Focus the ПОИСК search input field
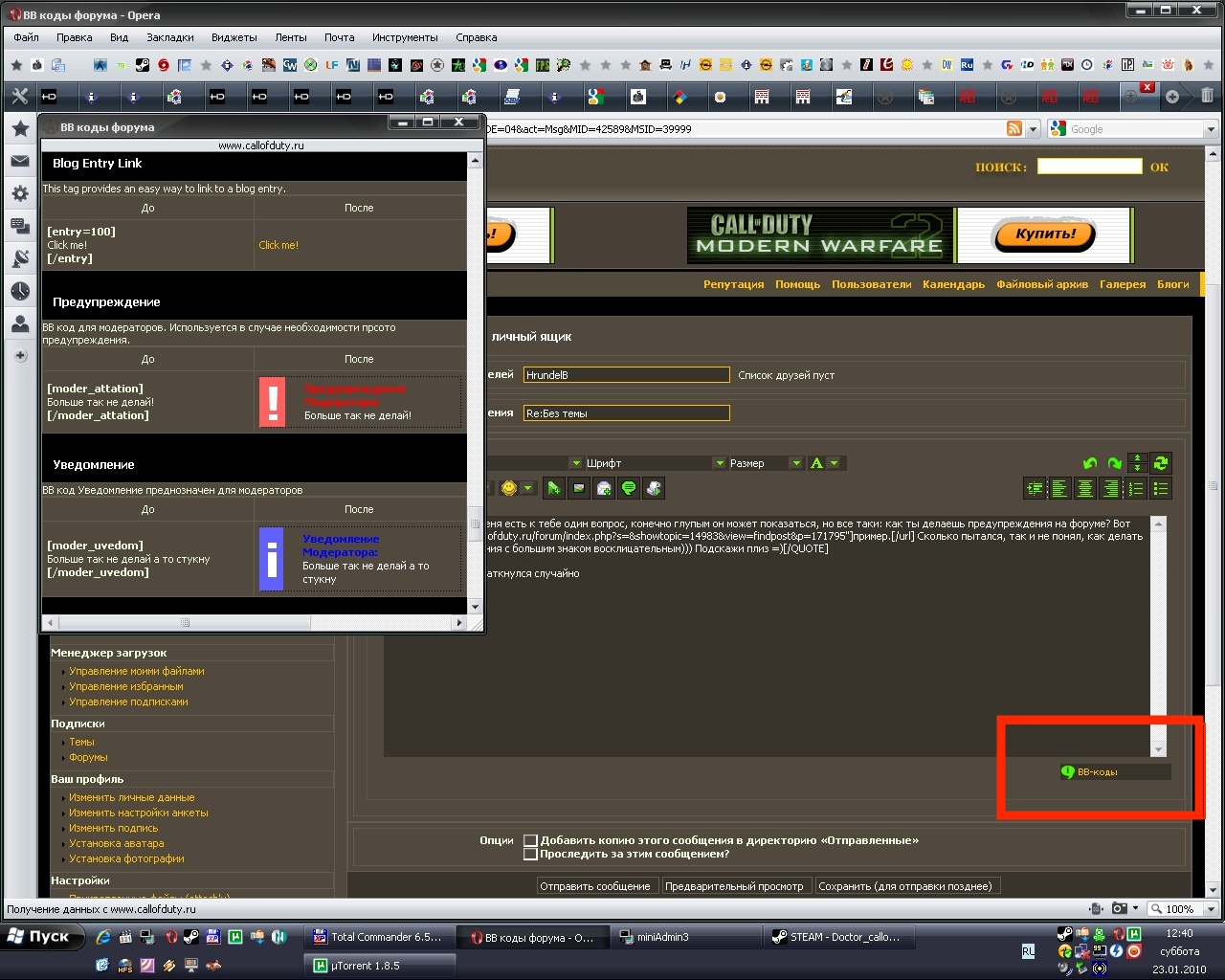1225x980 pixels. [1090, 167]
